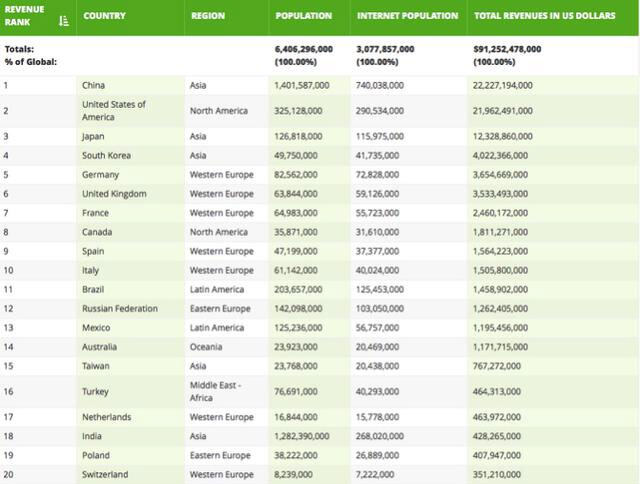Click the Russian Federation country cell
This screenshot has width=640, height=484.
click(x=120, y=309)
